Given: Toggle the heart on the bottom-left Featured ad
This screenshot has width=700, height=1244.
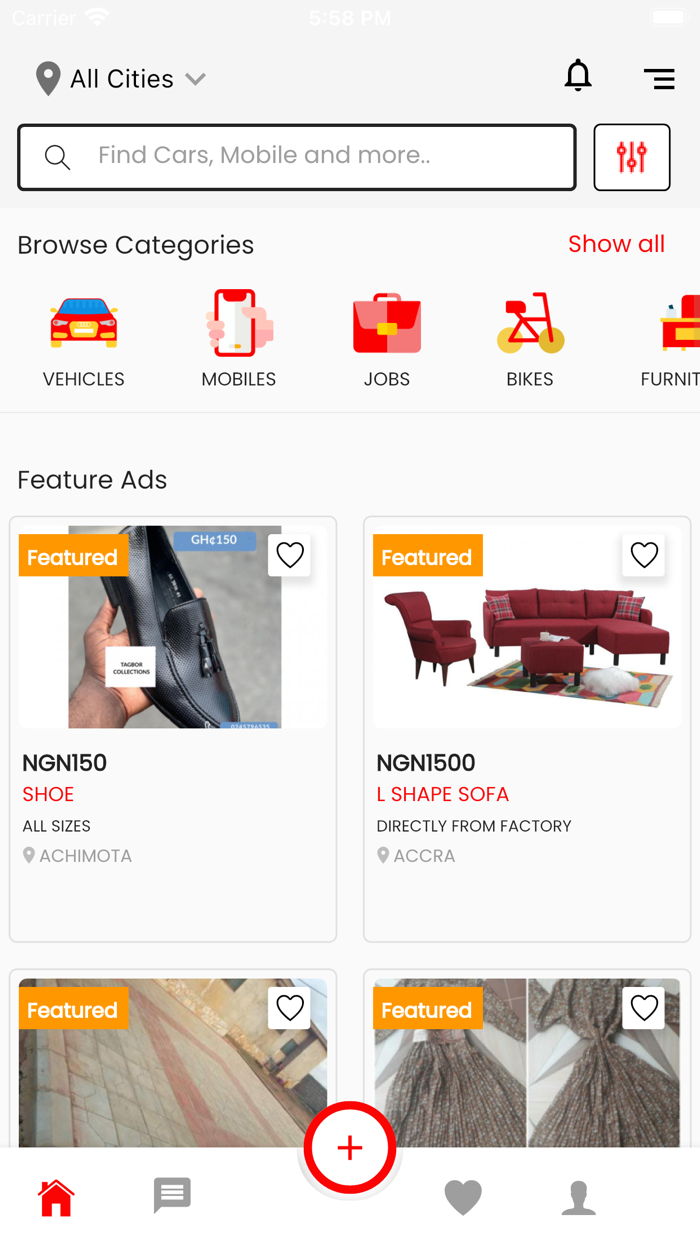Looking at the screenshot, I should (289, 1008).
